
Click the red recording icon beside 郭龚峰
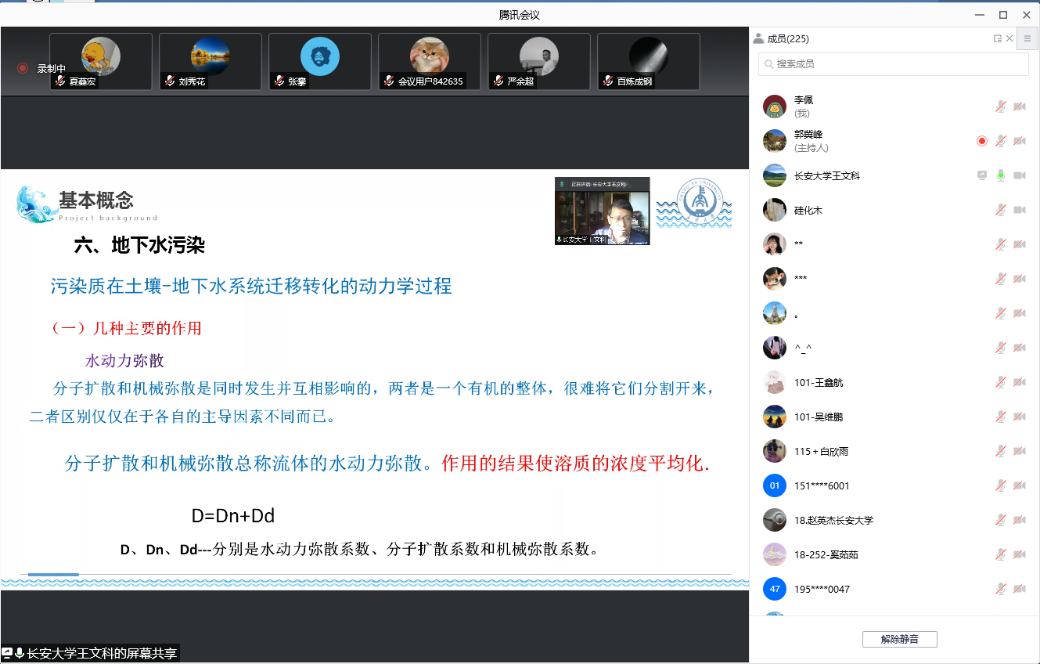point(982,141)
